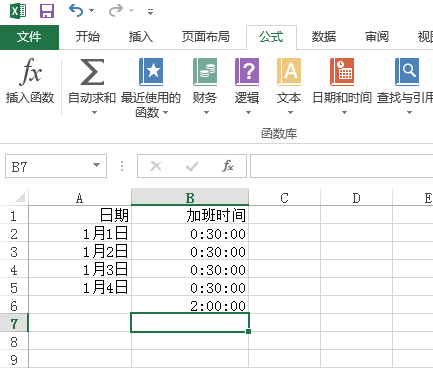Select column D header
The image size is (433, 368).
(356, 198)
